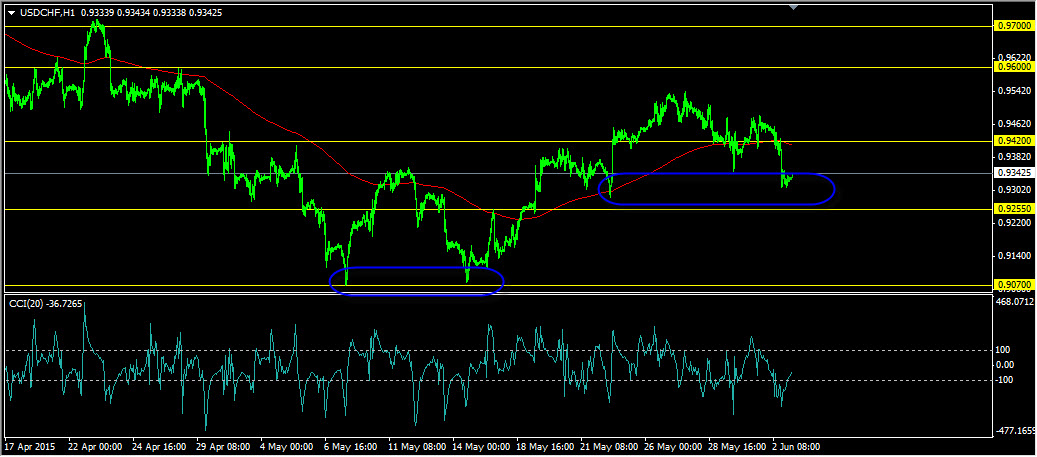
Task: Click the 0.91400 axis price value
Action: click(x=1015, y=256)
